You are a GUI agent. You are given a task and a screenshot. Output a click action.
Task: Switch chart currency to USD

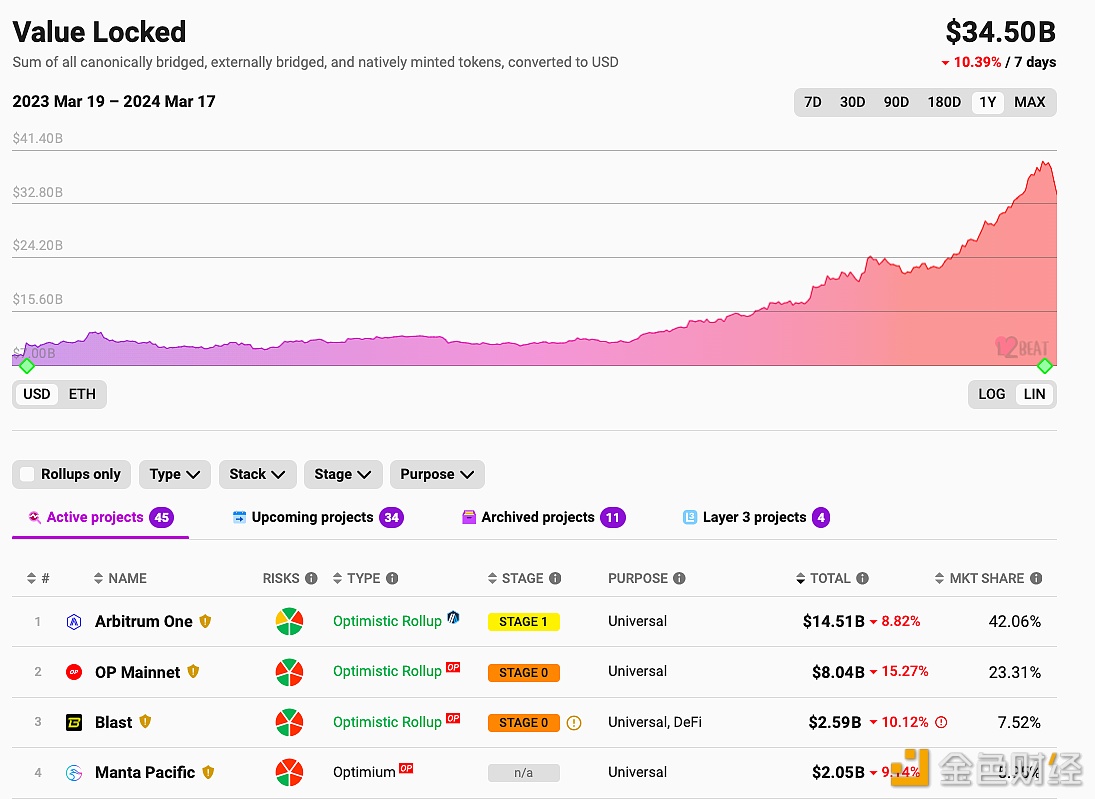[36, 394]
